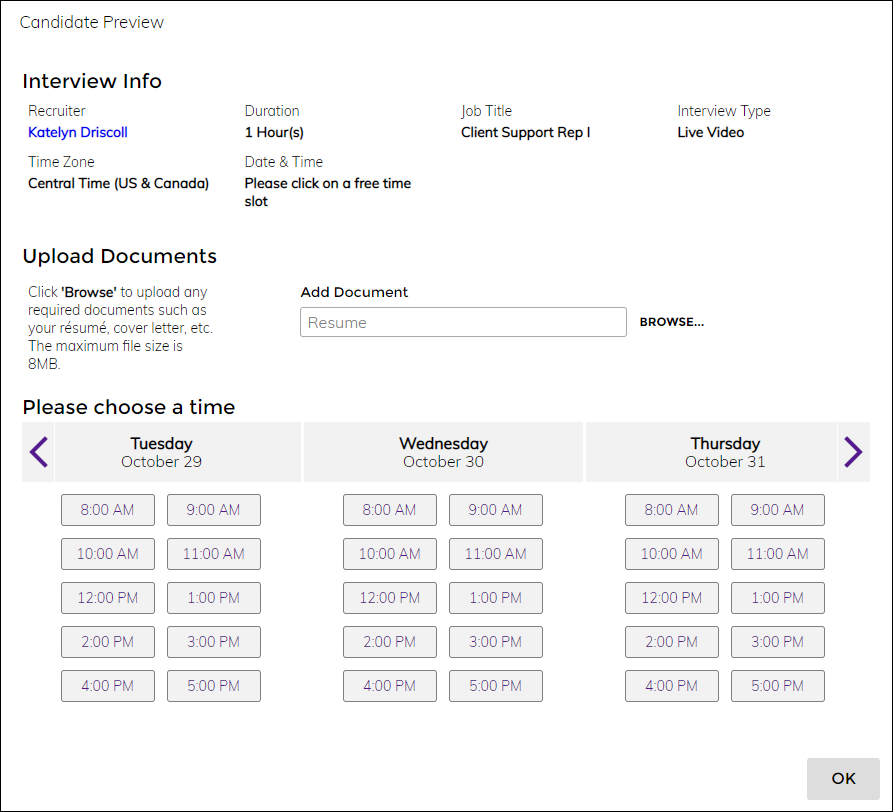Open recruiter Katelyn Driscoll link
This screenshot has width=893, height=812.
click(78, 132)
